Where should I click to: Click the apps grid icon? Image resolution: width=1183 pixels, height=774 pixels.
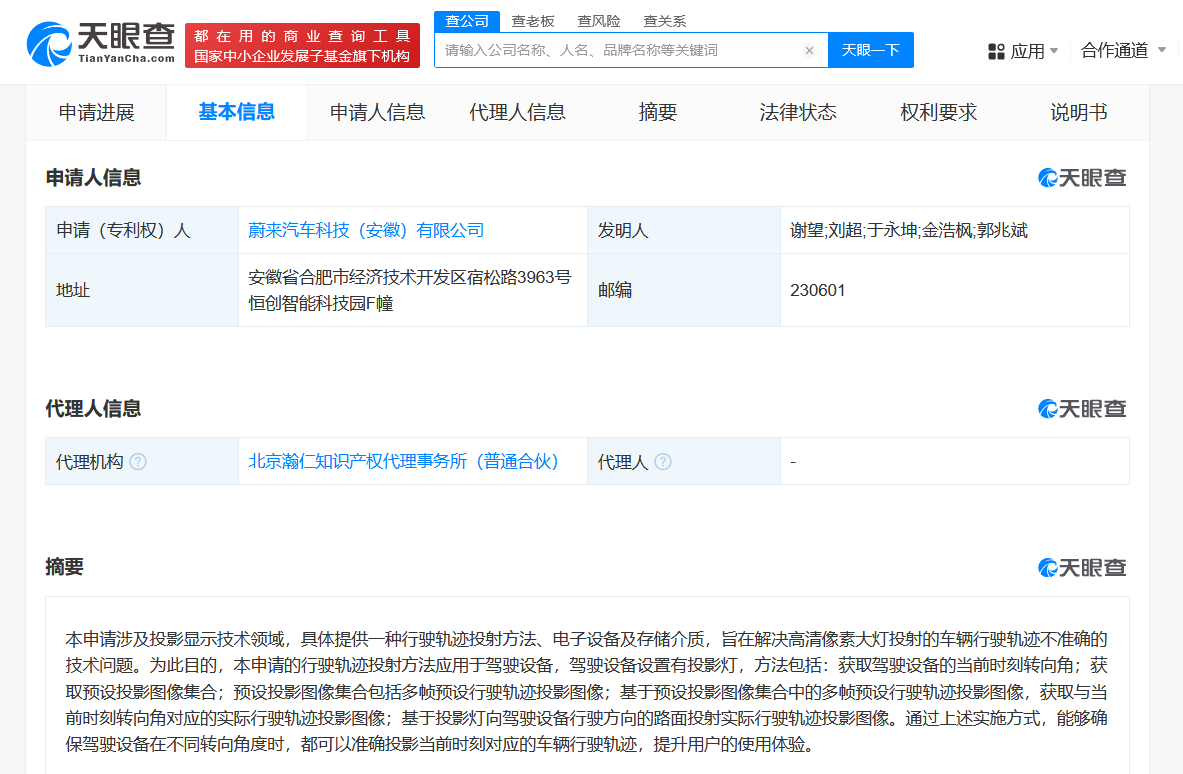996,51
